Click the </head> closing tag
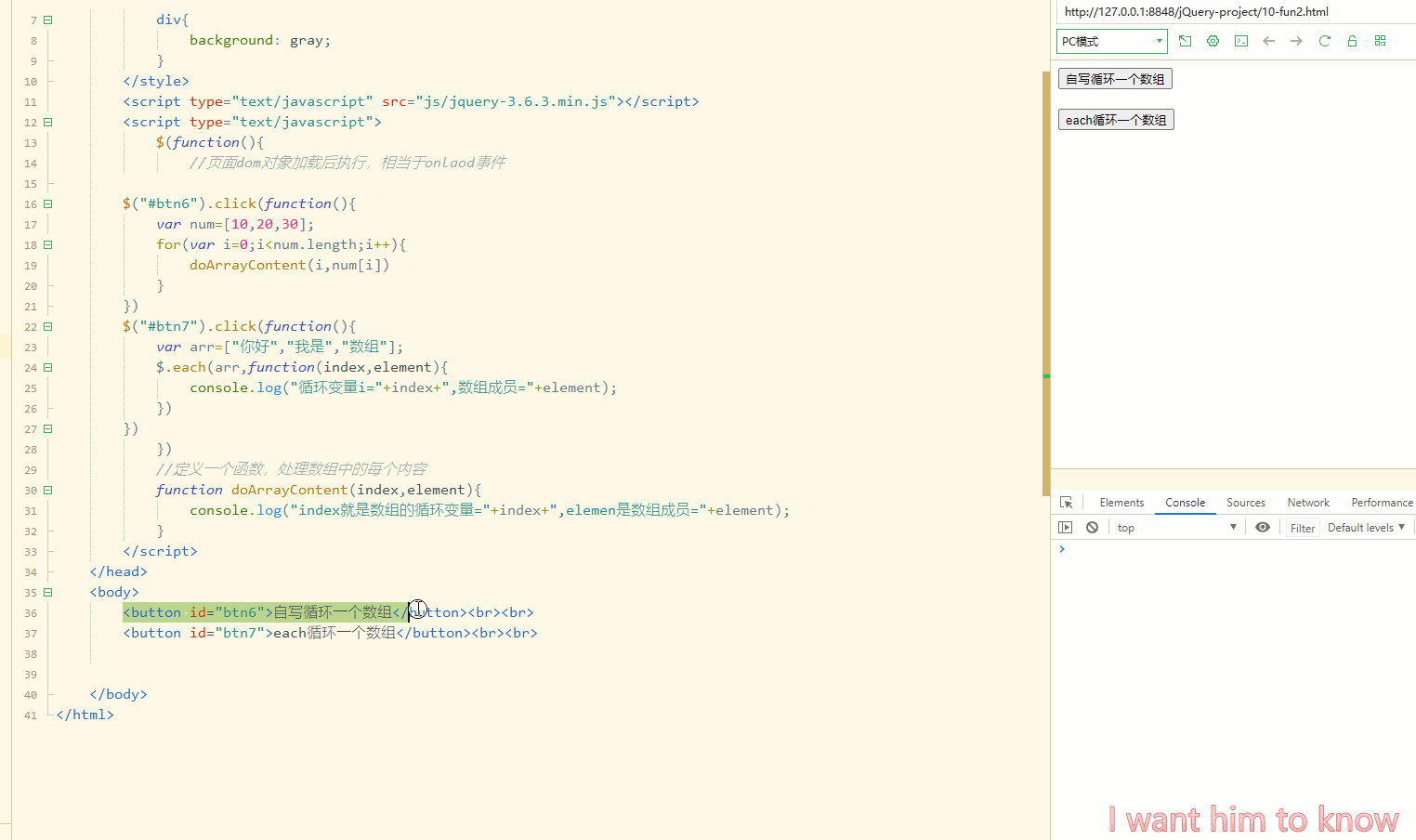Image resolution: width=1416 pixels, height=840 pixels. (118, 571)
